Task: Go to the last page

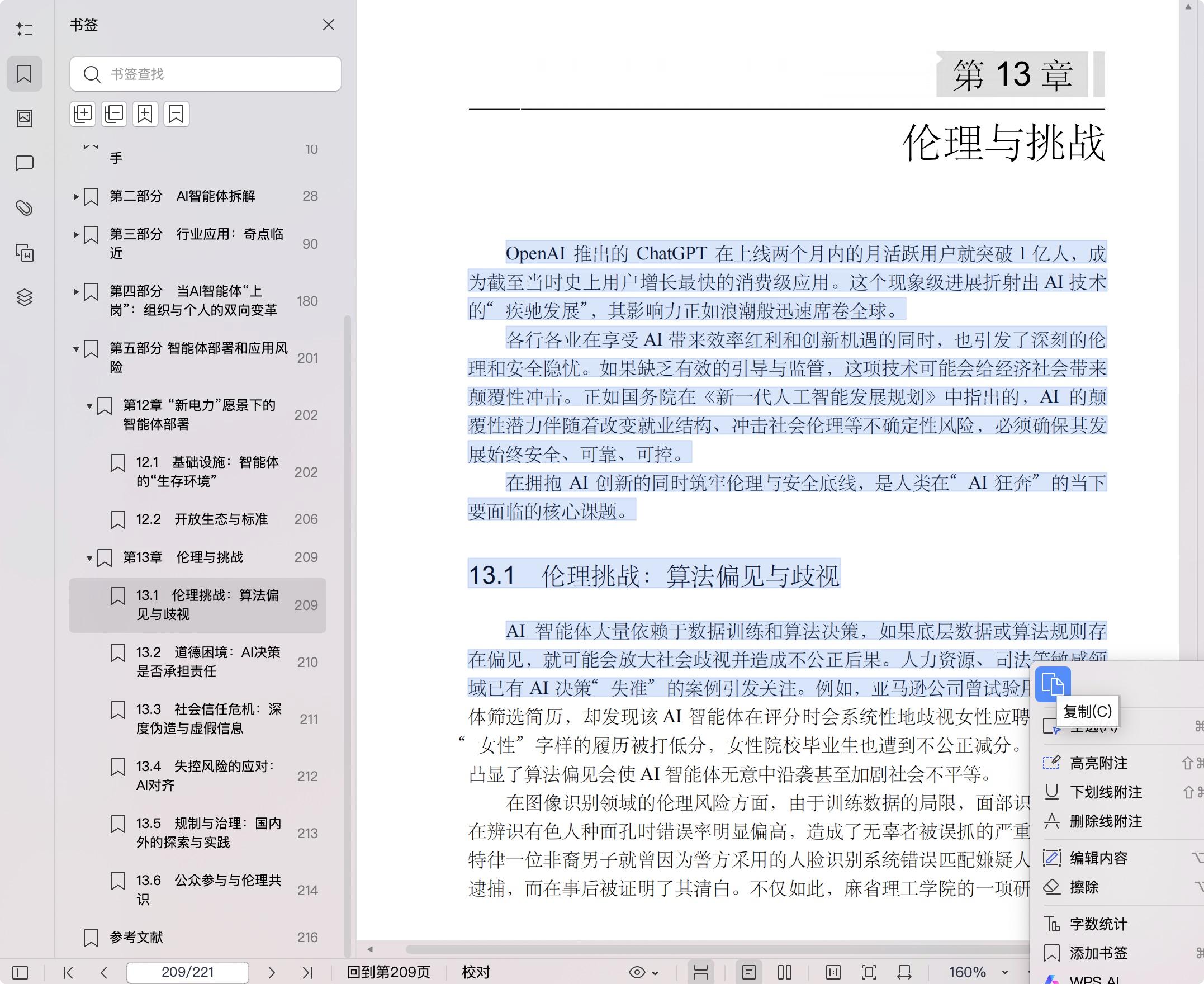Action: (x=307, y=973)
